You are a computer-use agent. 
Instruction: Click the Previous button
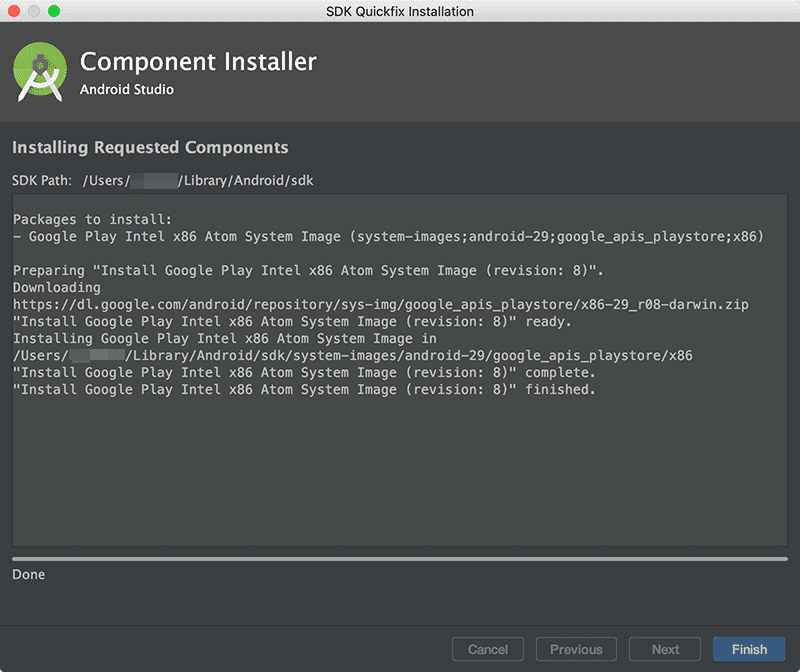[x=576, y=649]
